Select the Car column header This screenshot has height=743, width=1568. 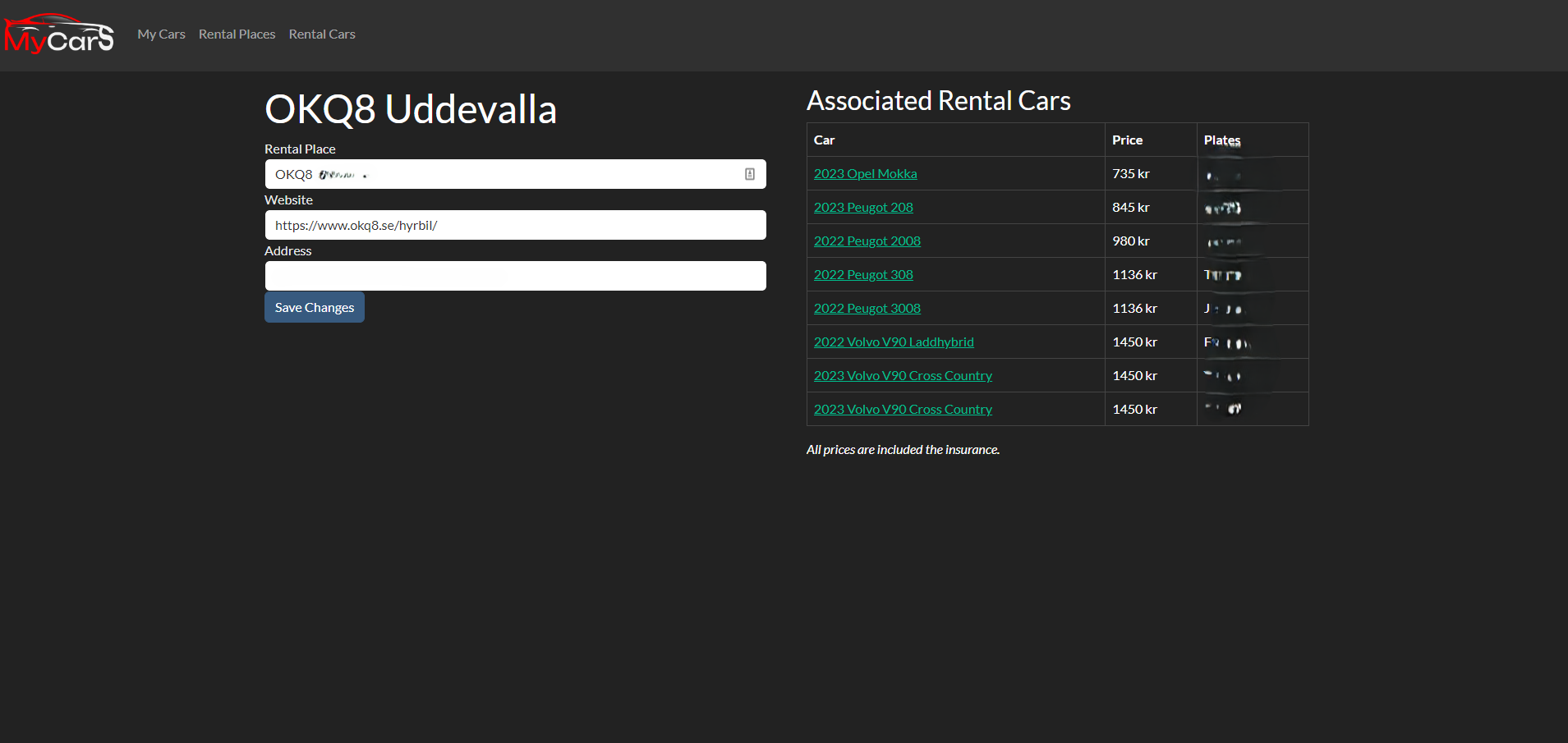[956, 140]
